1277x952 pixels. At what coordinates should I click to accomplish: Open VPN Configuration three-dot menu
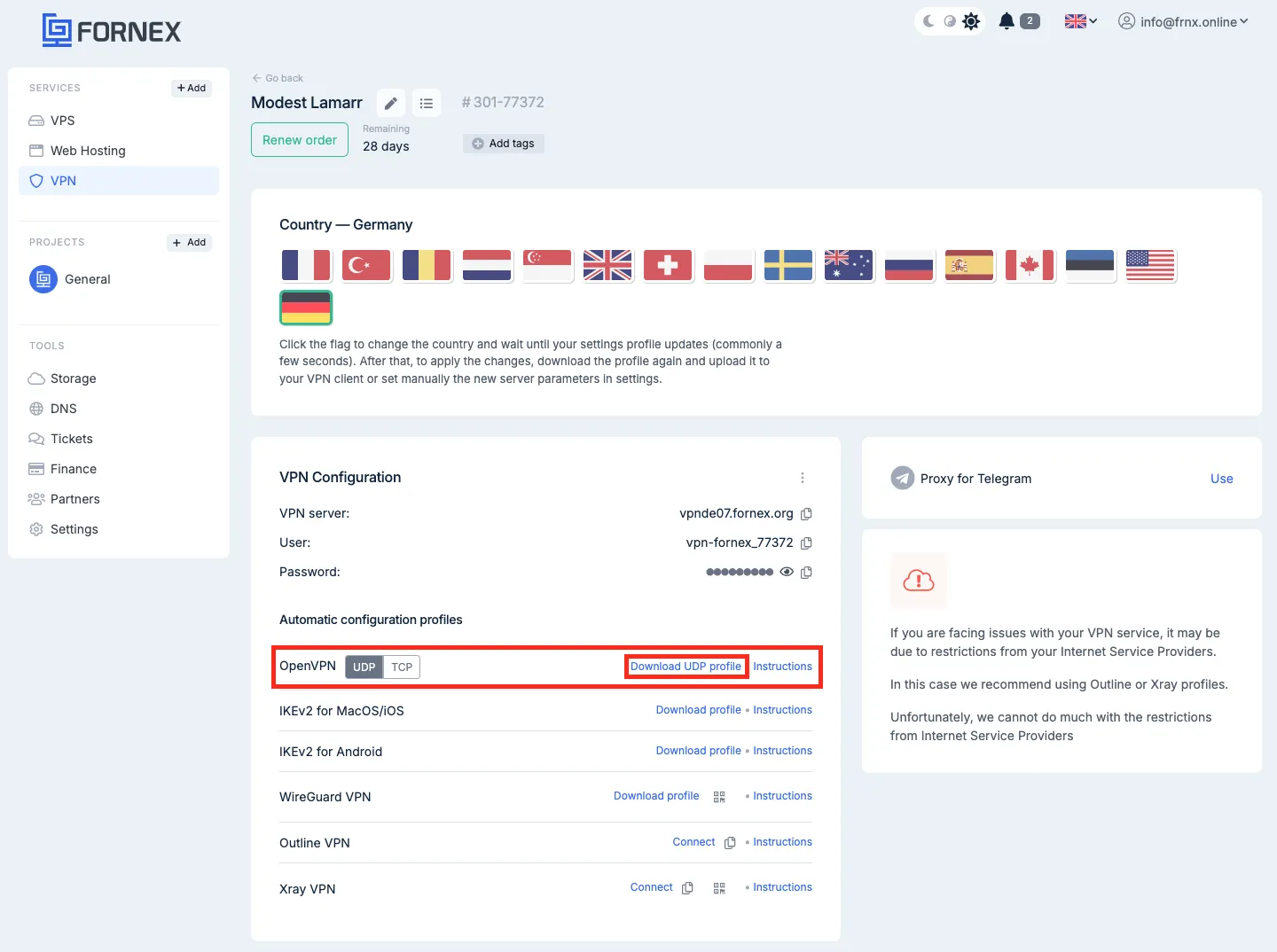pos(803,478)
